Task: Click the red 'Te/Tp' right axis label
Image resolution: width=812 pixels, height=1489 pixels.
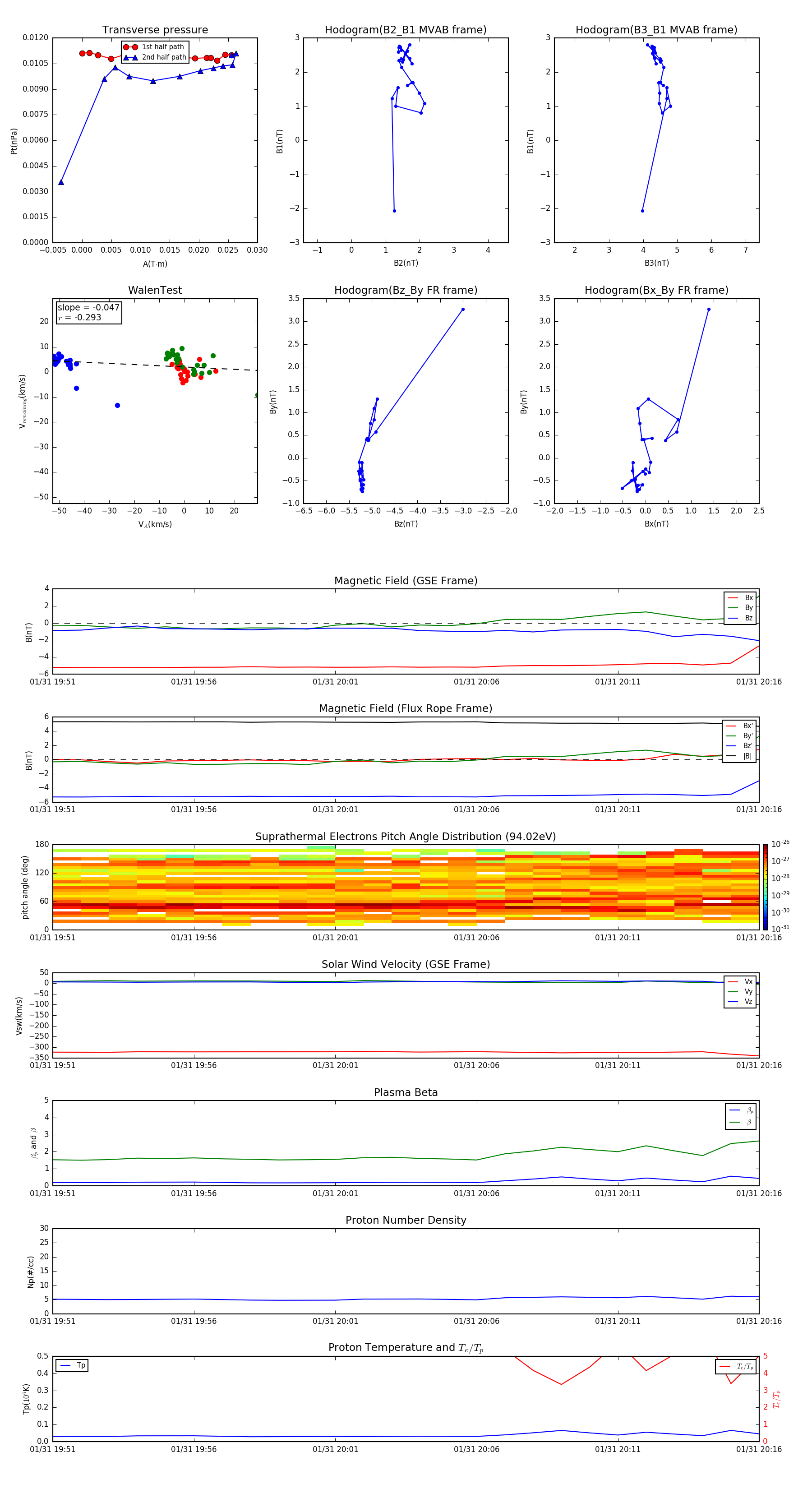Action: coord(777,1399)
